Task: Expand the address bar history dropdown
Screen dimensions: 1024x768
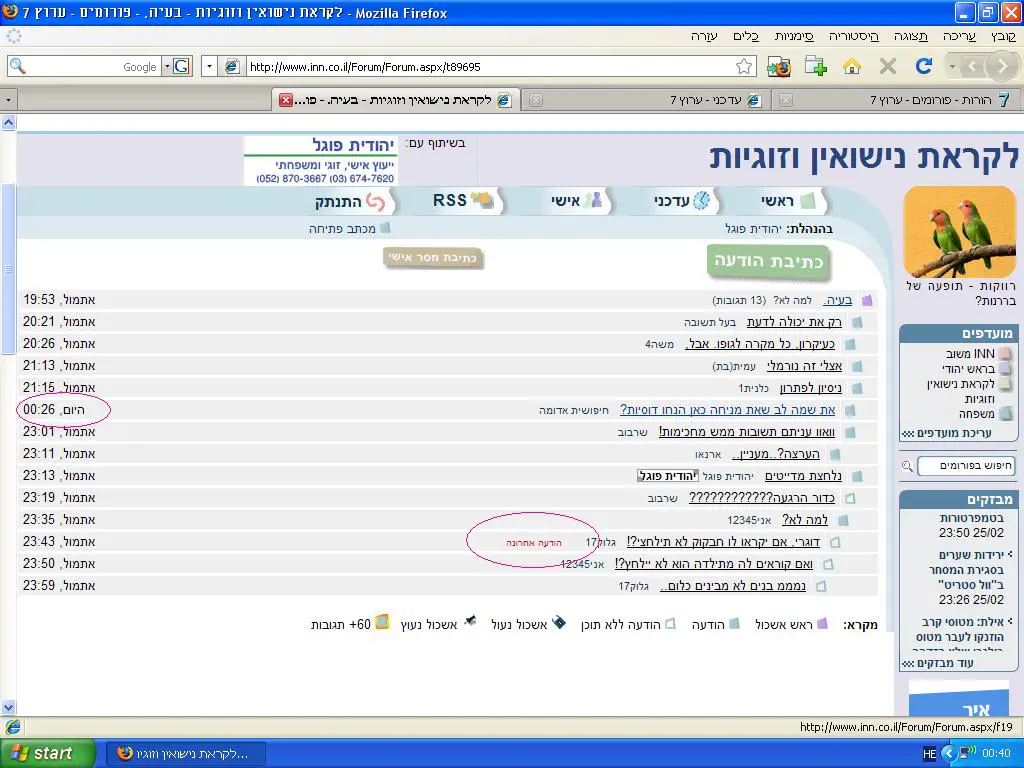Action: click(x=209, y=67)
